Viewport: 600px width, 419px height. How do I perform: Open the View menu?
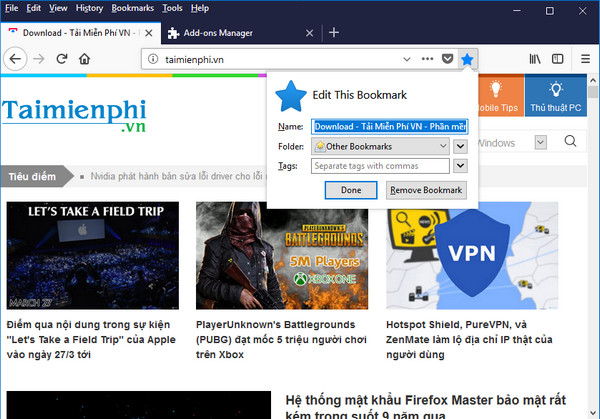(58, 8)
